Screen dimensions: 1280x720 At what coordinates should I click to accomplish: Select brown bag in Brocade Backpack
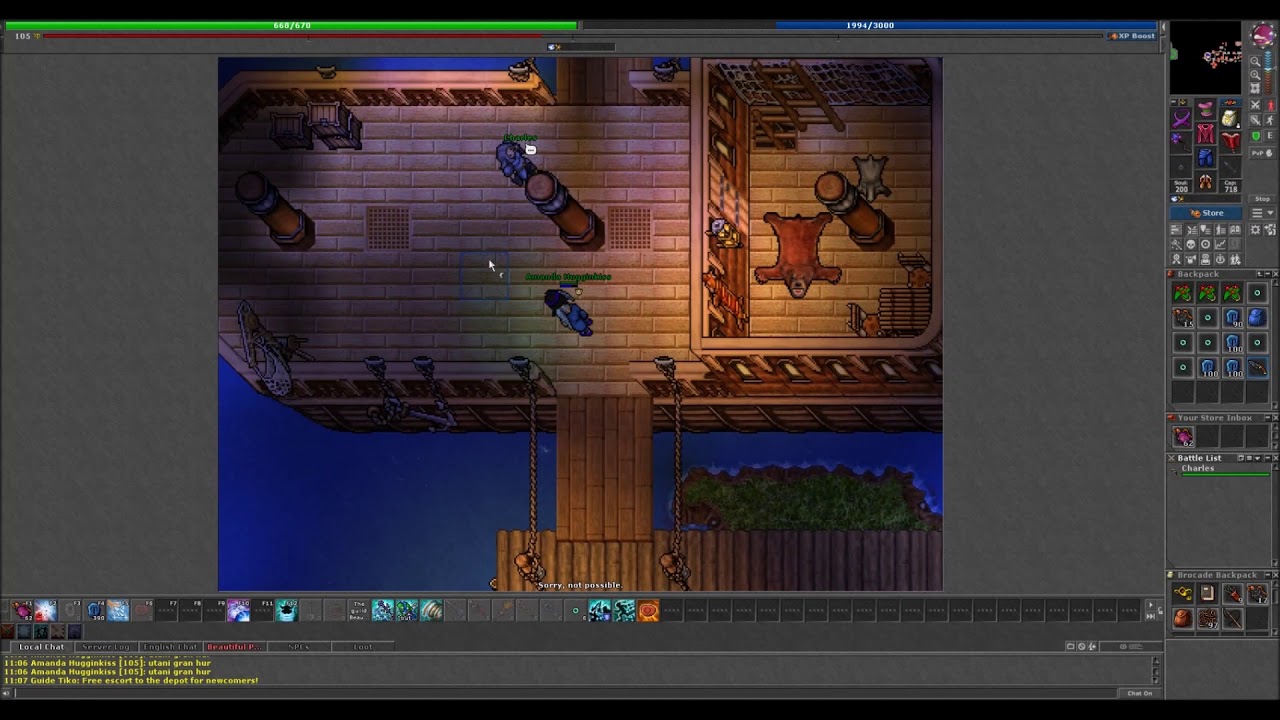tap(1183, 619)
